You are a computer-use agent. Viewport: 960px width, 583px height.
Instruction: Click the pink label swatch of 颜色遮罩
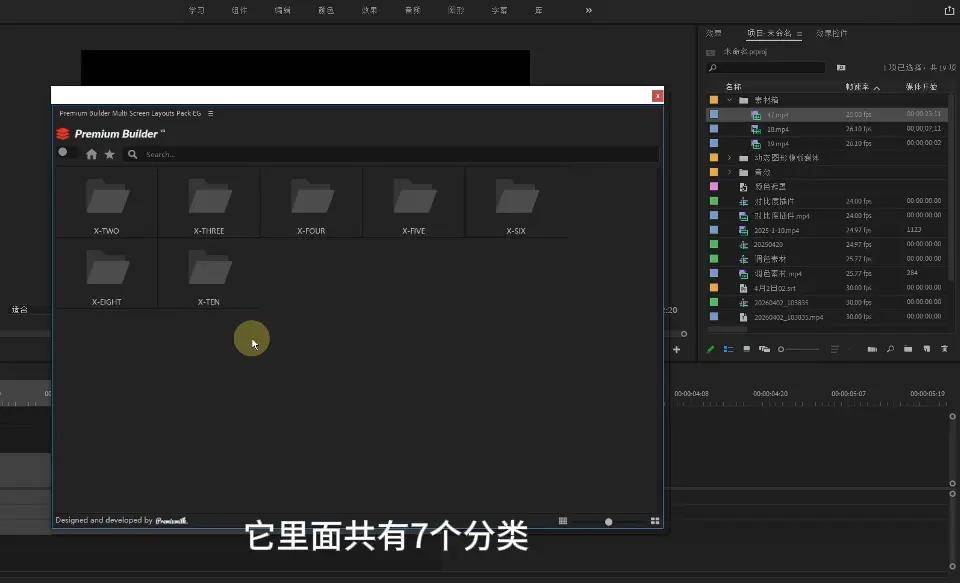tap(714, 186)
